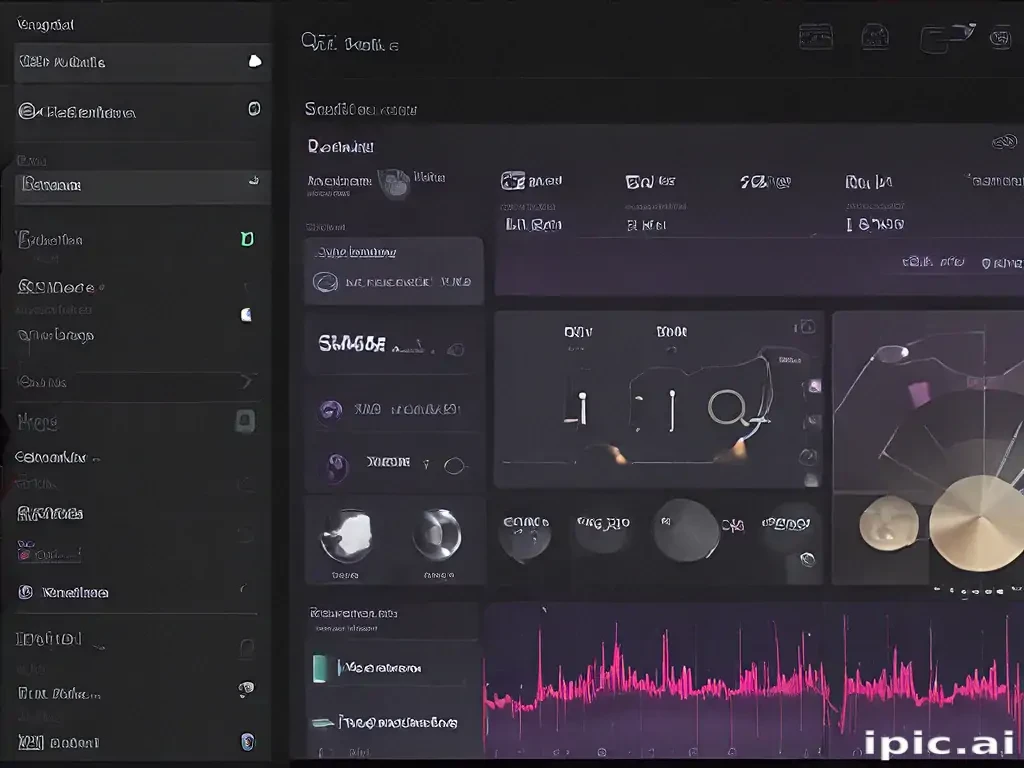Screen dimensions: 1024x768
Task: Select the highlighted sidebar row with a small up-arrow icon
Action: tap(142, 185)
